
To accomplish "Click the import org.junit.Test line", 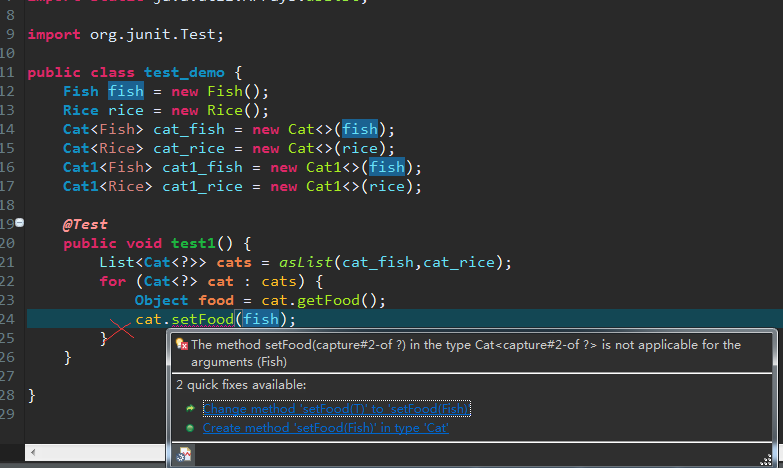I will [x=125, y=34].
